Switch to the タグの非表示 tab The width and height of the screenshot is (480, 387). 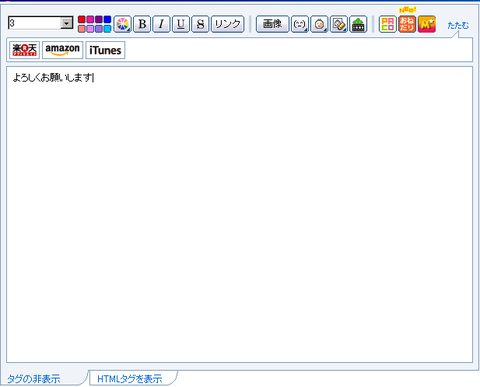pos(34,379)
